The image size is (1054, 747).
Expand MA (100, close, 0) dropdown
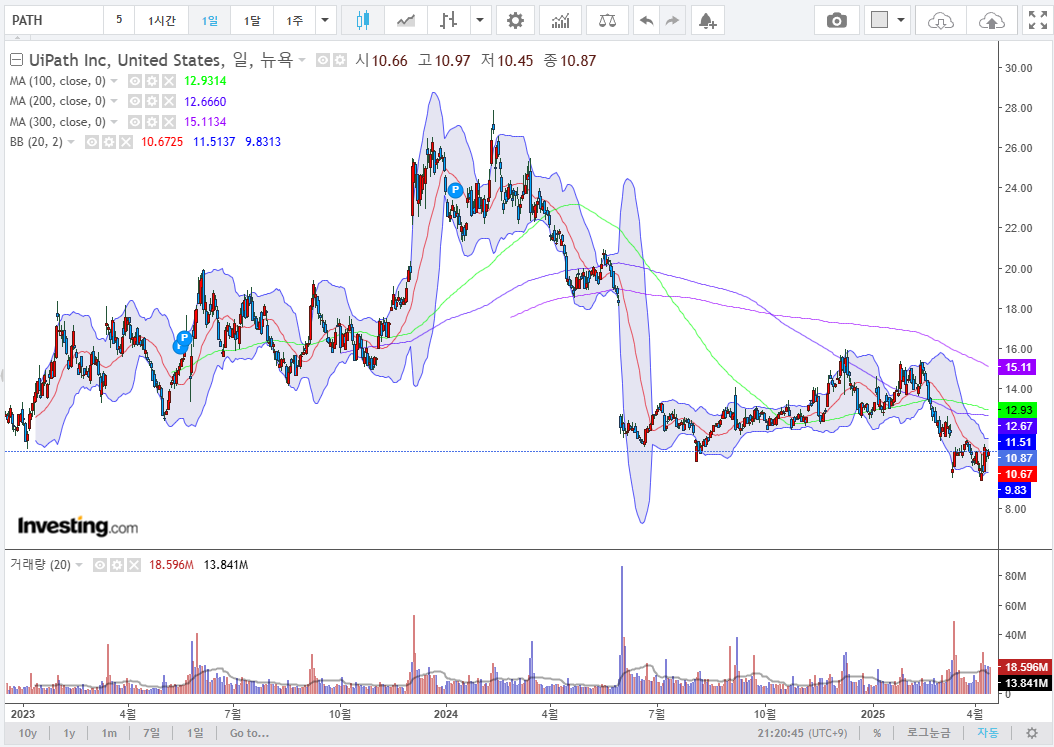coord(114,81)
